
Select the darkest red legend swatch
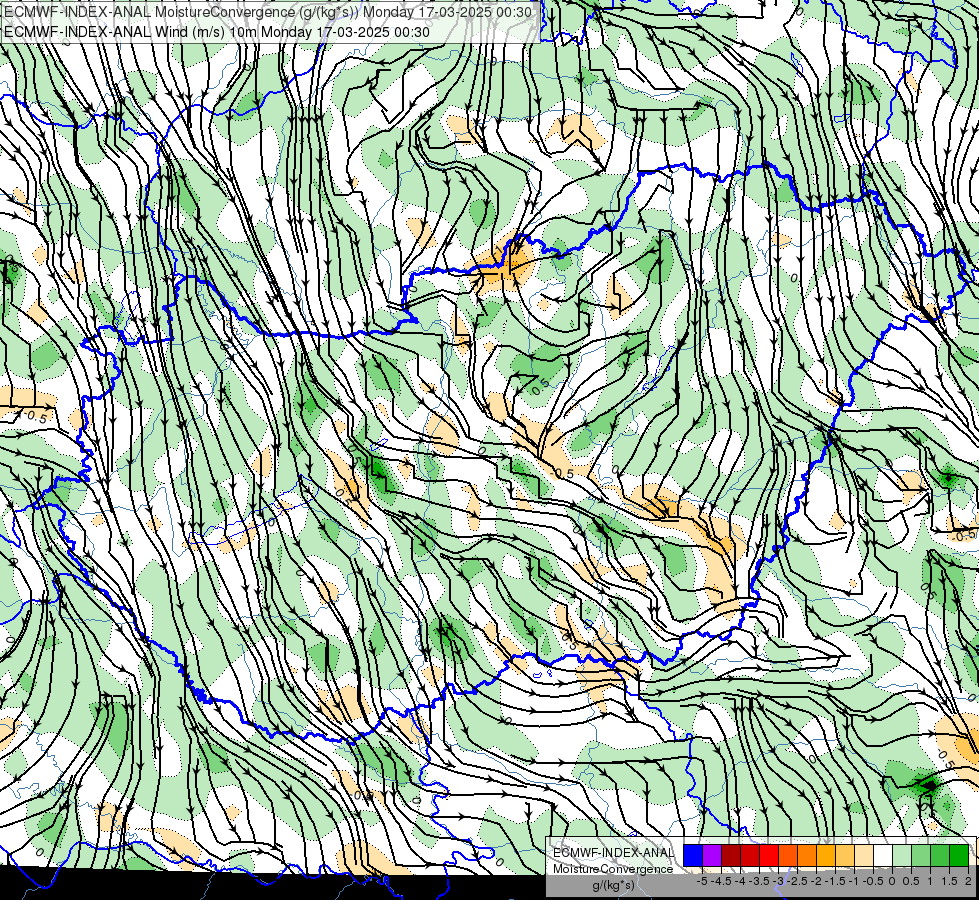click(x=731, y=855)
